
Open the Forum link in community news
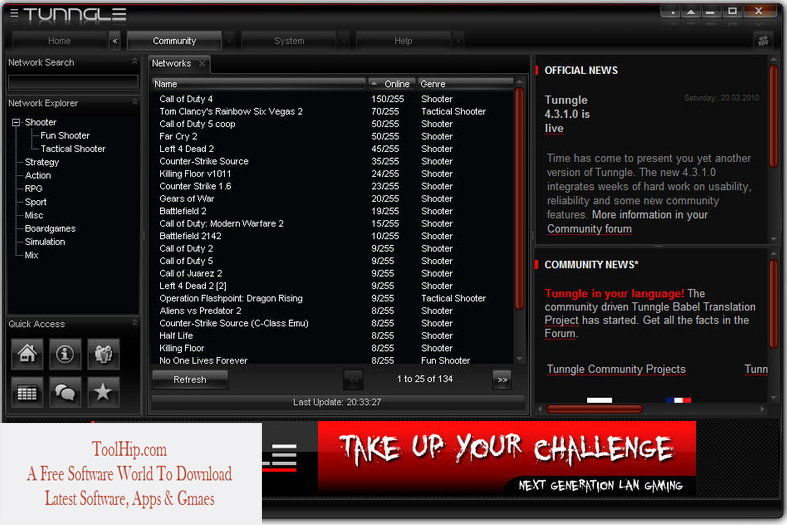[x=560, y=333]
